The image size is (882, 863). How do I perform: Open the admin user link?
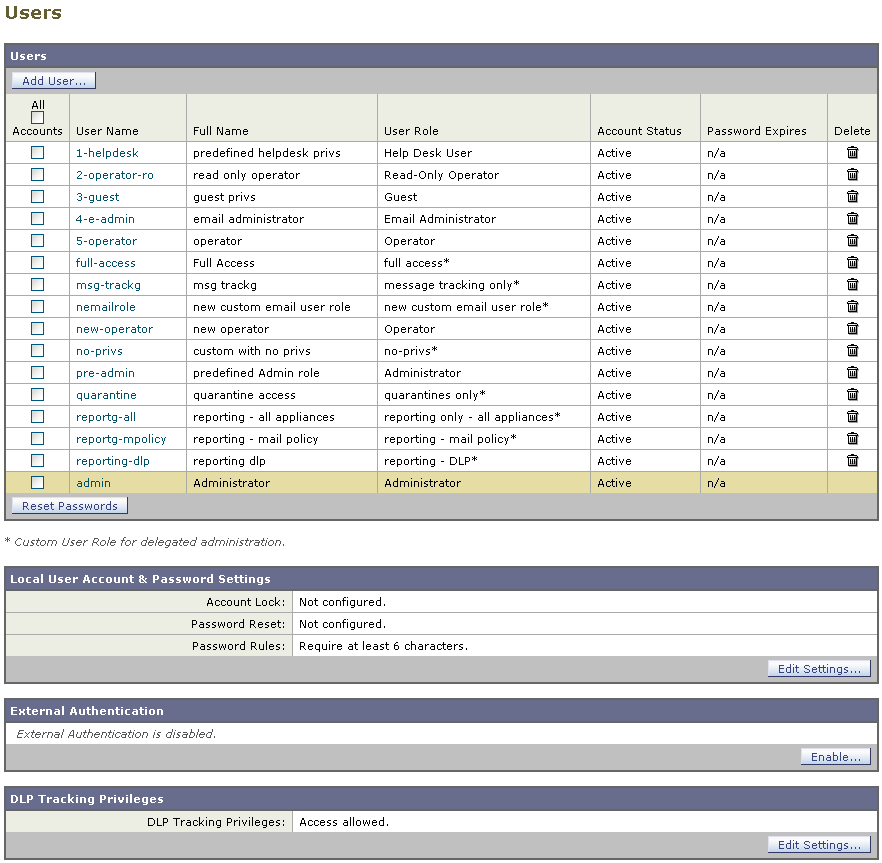pos(93,483)
